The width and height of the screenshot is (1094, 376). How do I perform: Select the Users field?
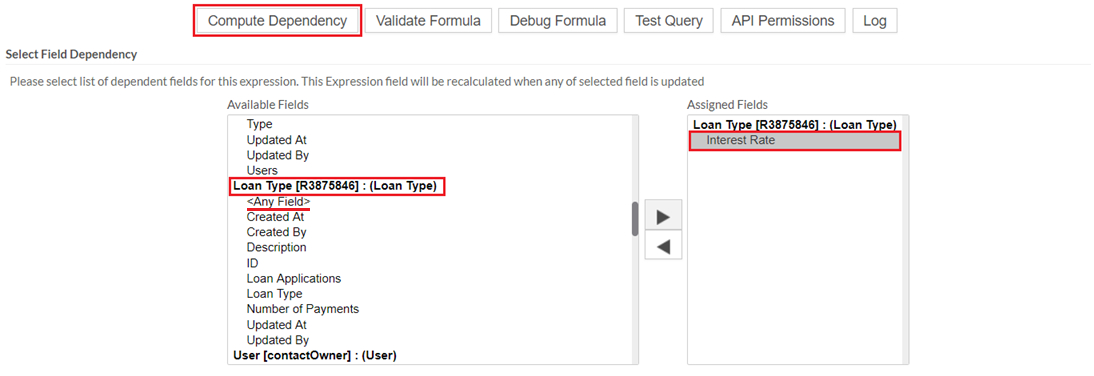262,170
